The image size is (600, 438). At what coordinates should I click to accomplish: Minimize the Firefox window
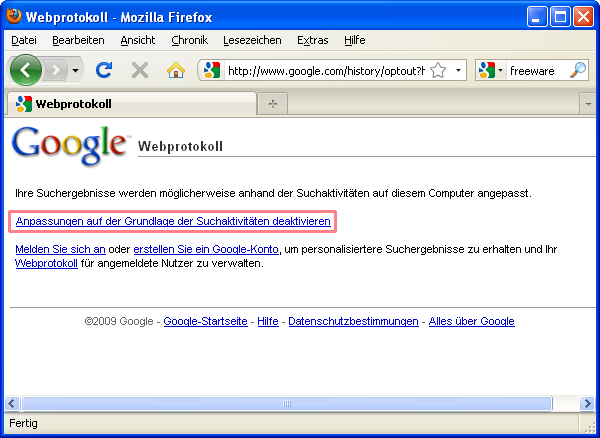click(x=536, y=17)
